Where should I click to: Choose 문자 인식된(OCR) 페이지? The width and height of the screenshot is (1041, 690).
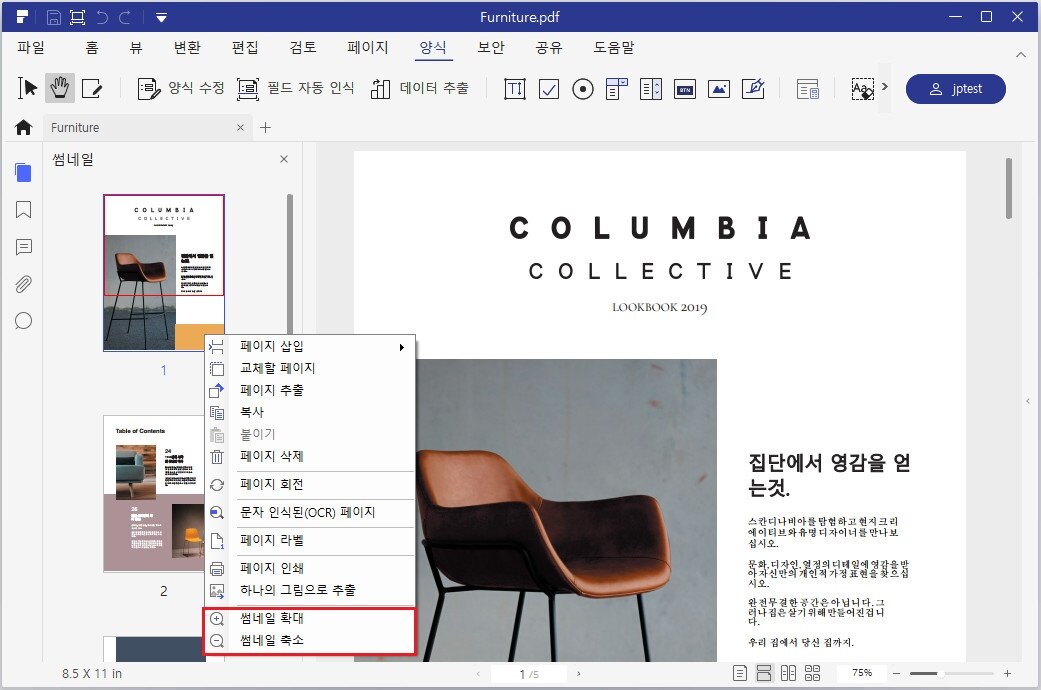pos(310,513)
